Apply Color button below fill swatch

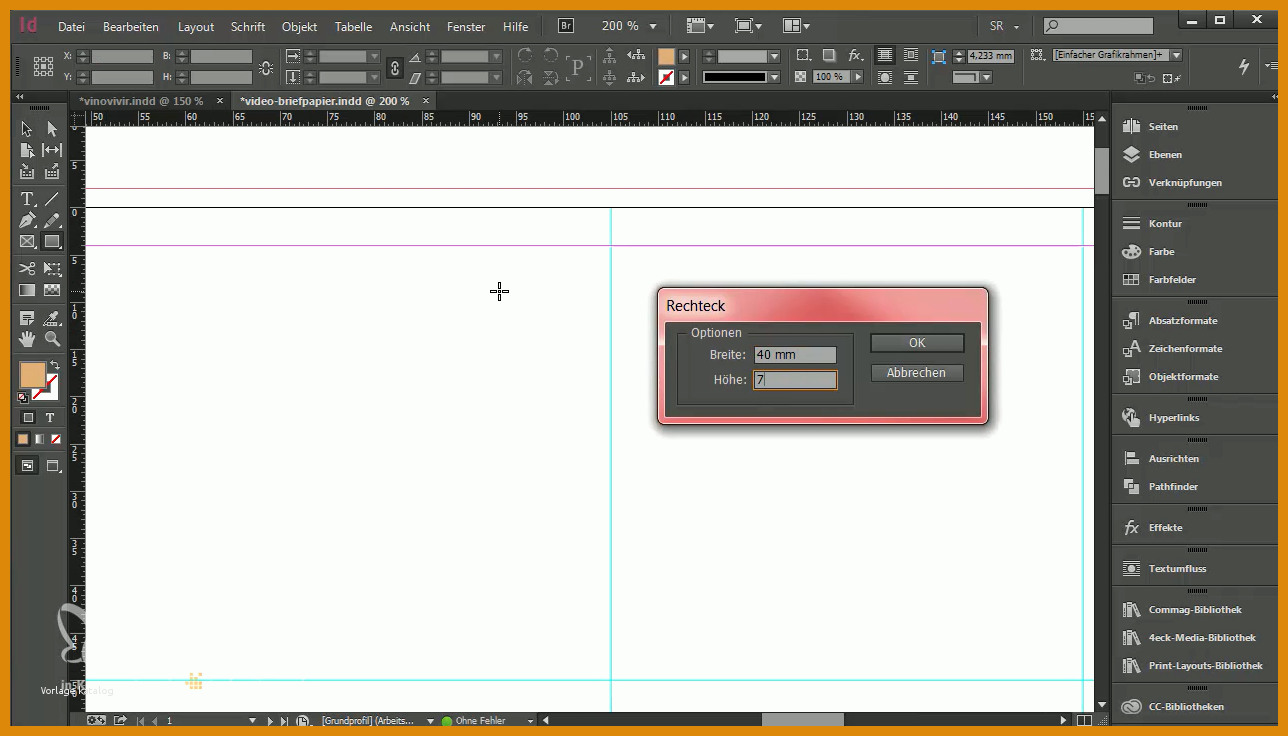[x=23, y=439]
